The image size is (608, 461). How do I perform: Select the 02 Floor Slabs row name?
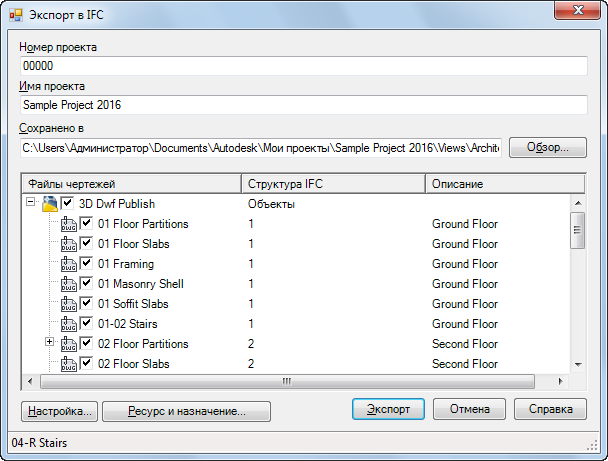(x=133, y=364)
